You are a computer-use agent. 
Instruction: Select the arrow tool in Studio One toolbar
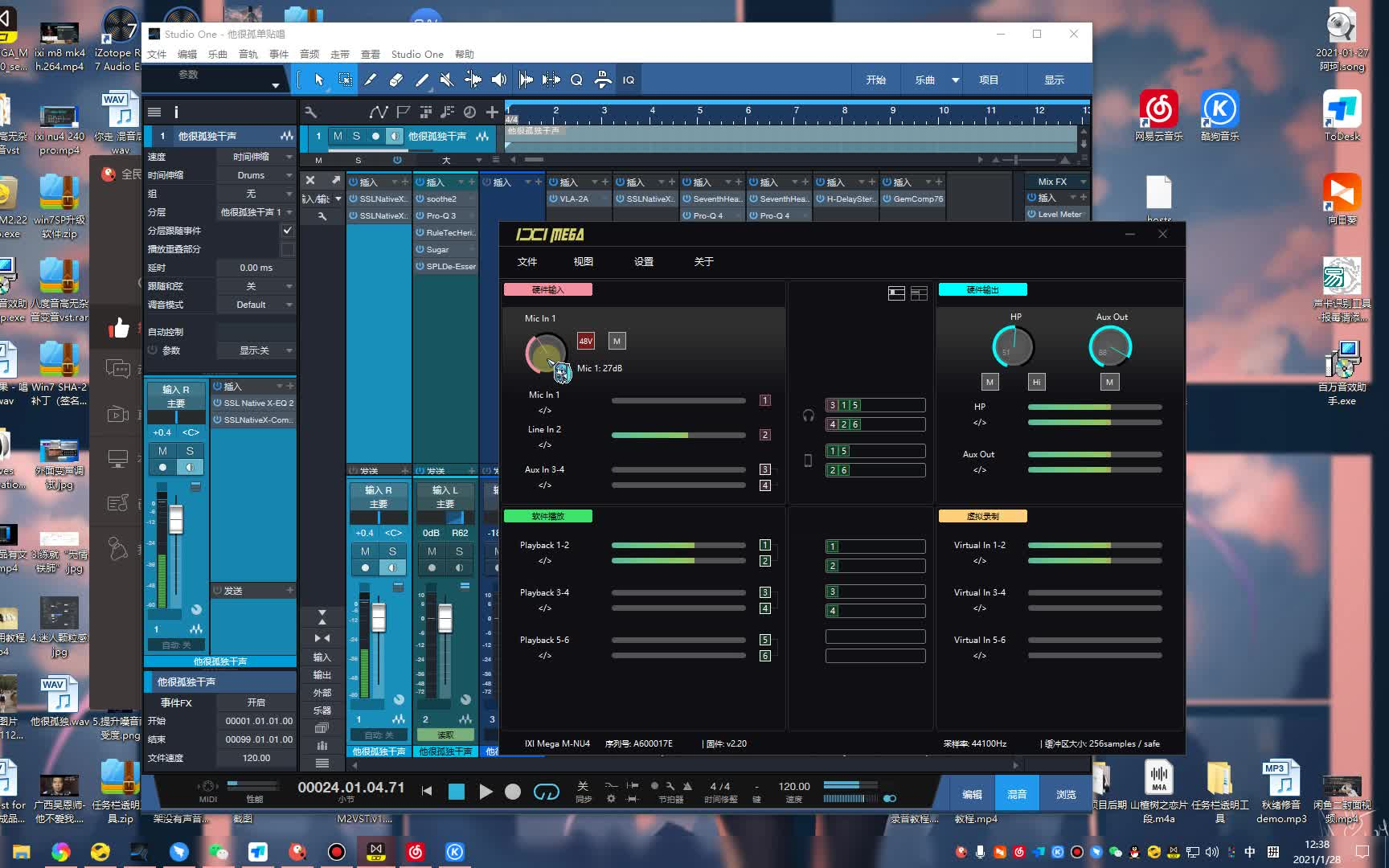[319, 80]
